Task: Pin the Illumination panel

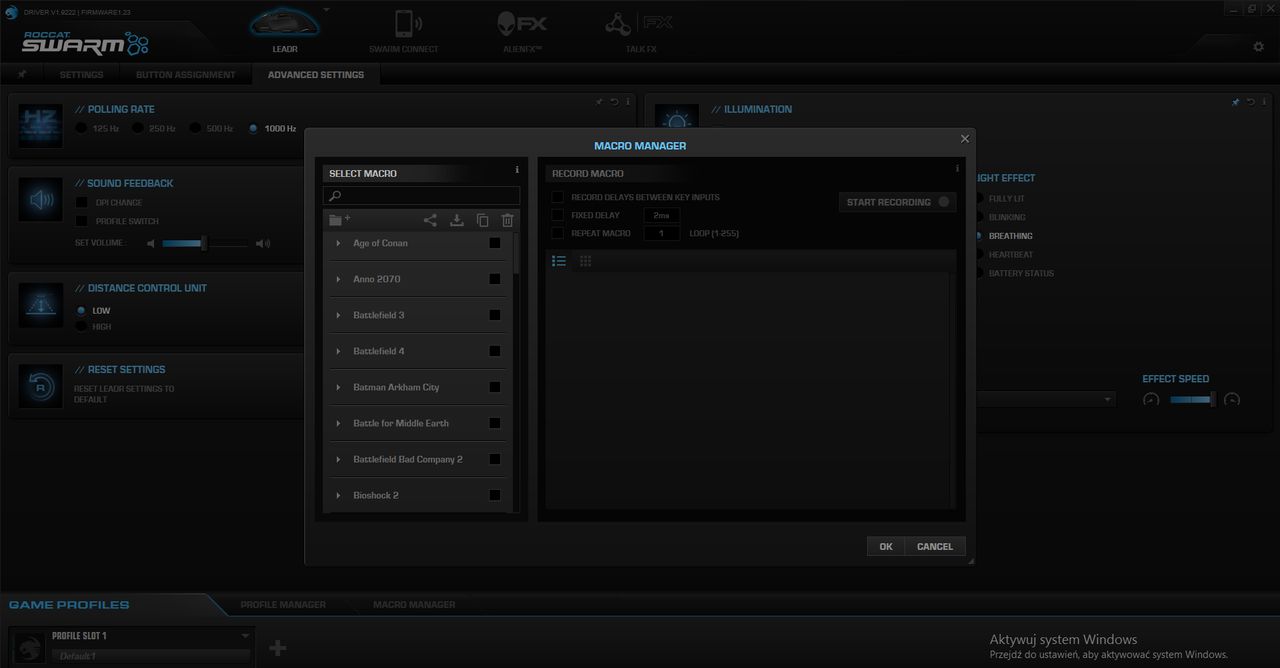Action: click(1235, 102)
